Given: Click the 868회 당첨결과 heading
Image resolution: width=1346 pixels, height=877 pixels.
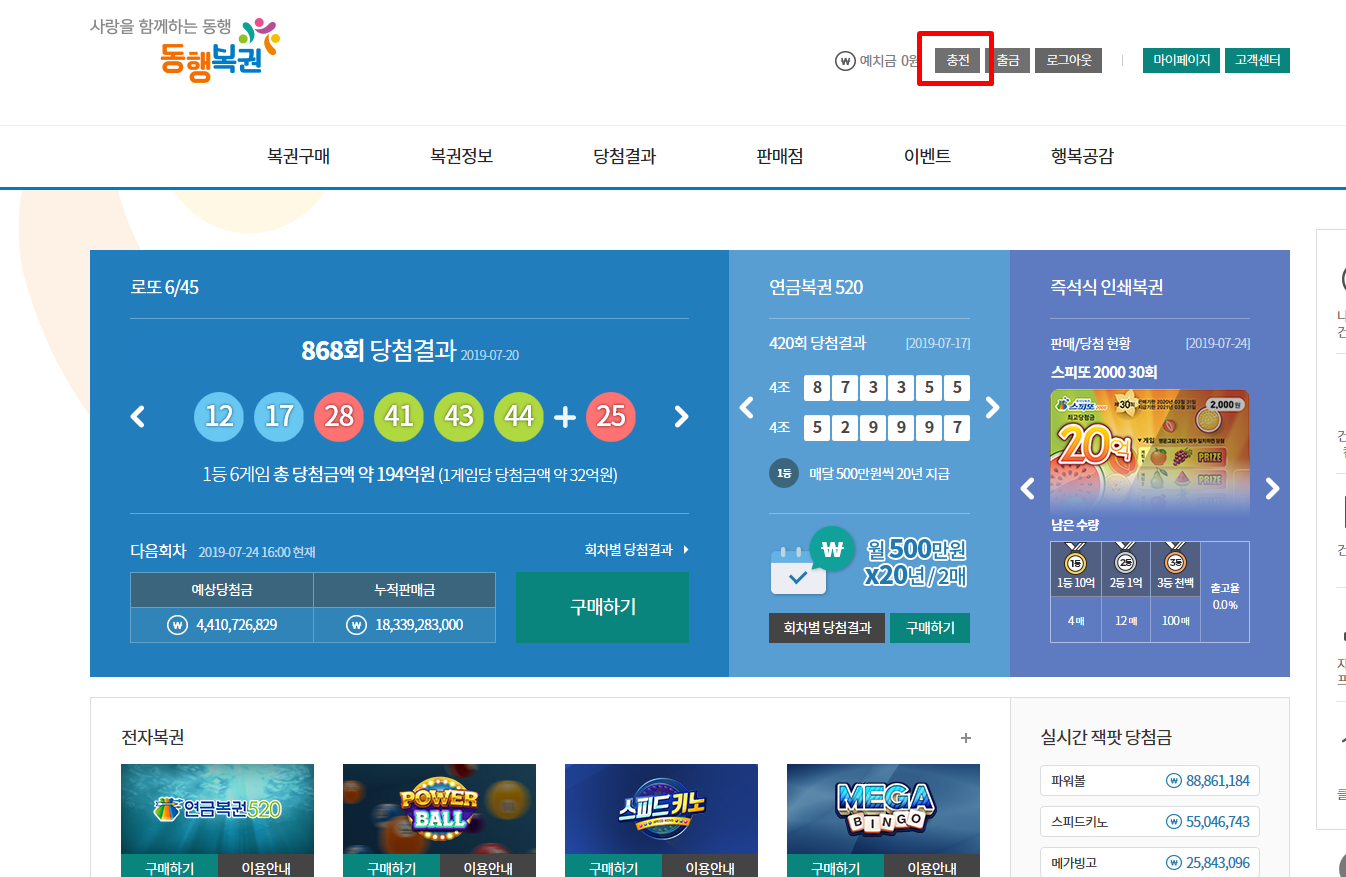Looking at the screenshot, I should tap(379, 351).
